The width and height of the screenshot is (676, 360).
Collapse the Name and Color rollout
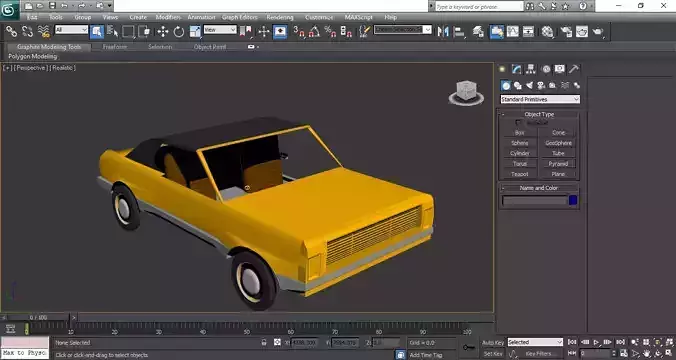(539, 188)
